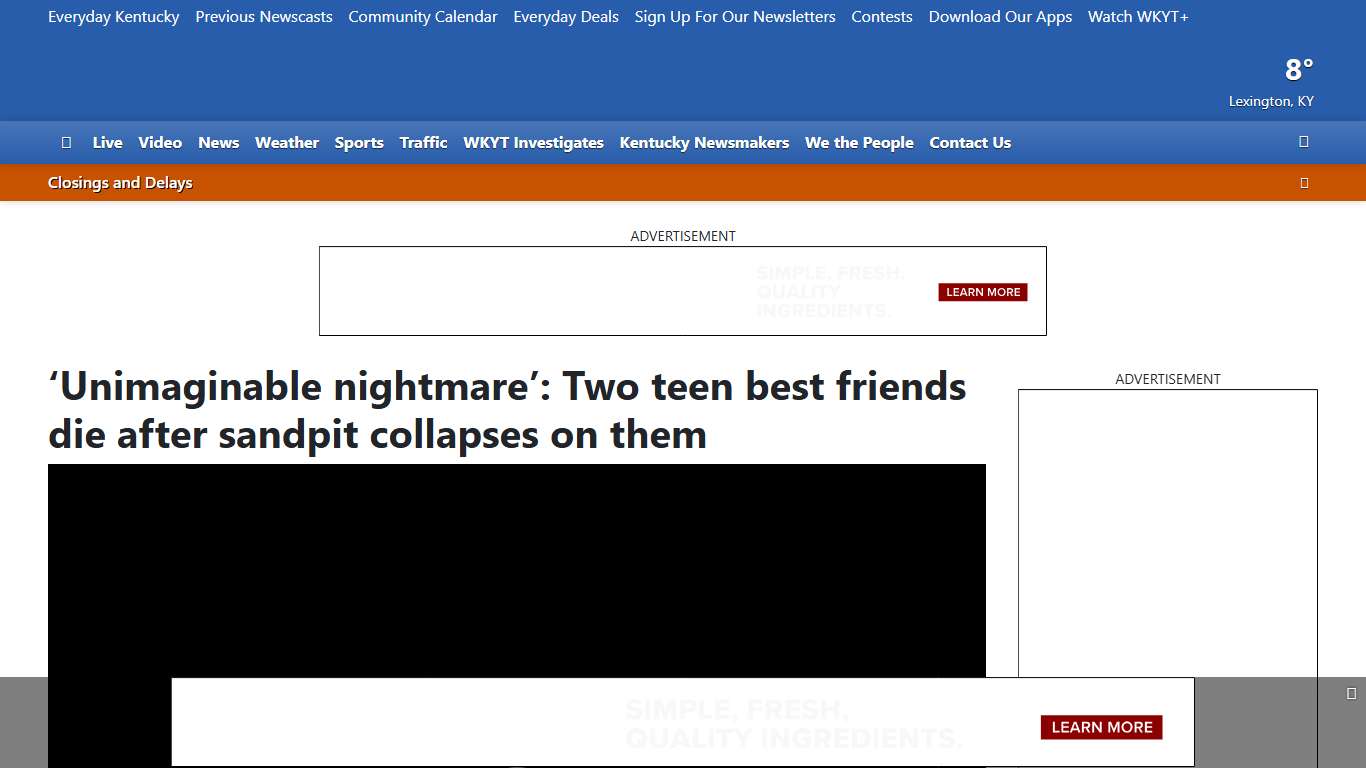
Task: Click LEARN MORE on bottom advertisement
Action: click(x=1101, y=727)
